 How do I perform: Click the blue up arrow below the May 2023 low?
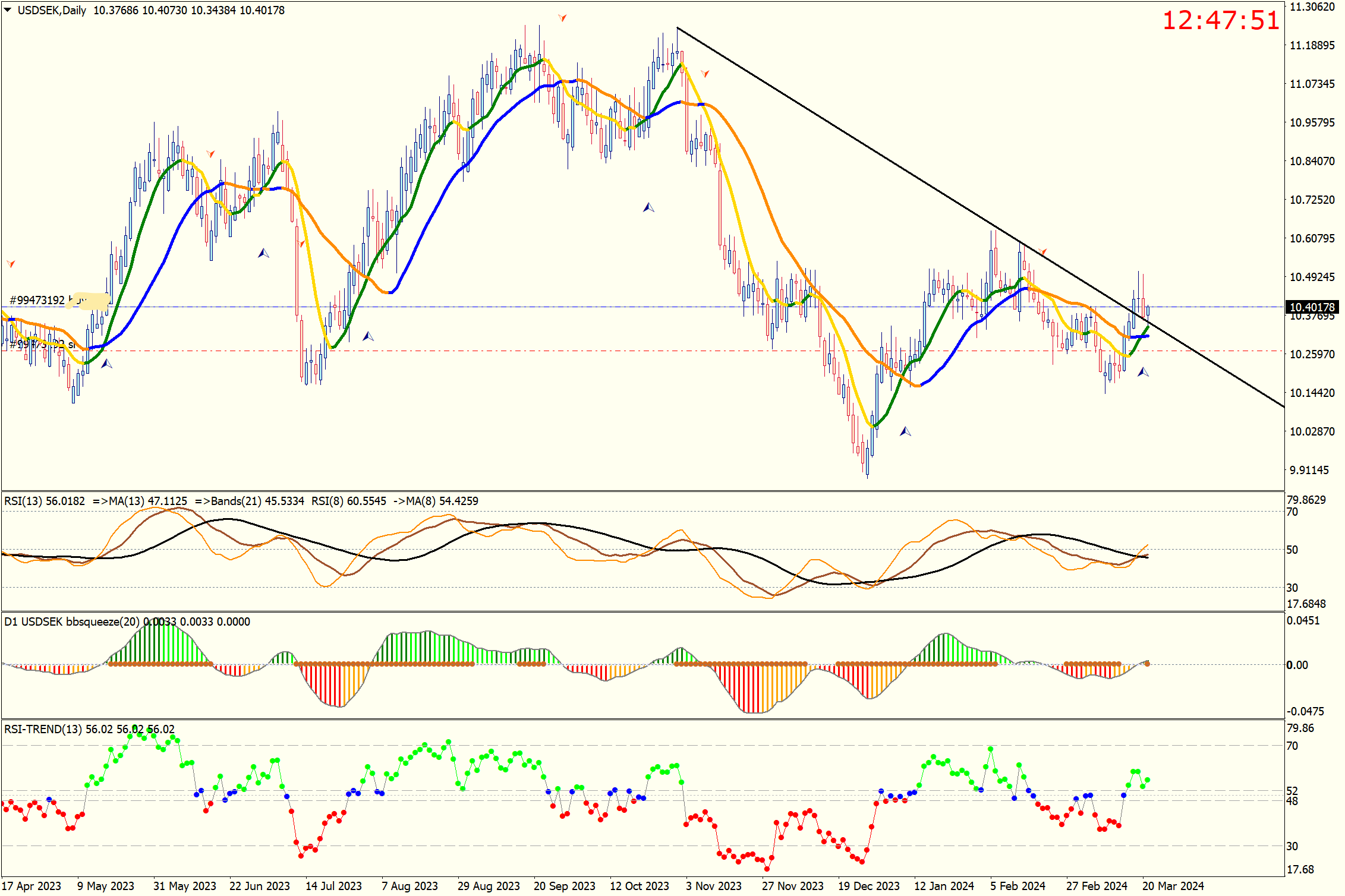coord(106,364)
